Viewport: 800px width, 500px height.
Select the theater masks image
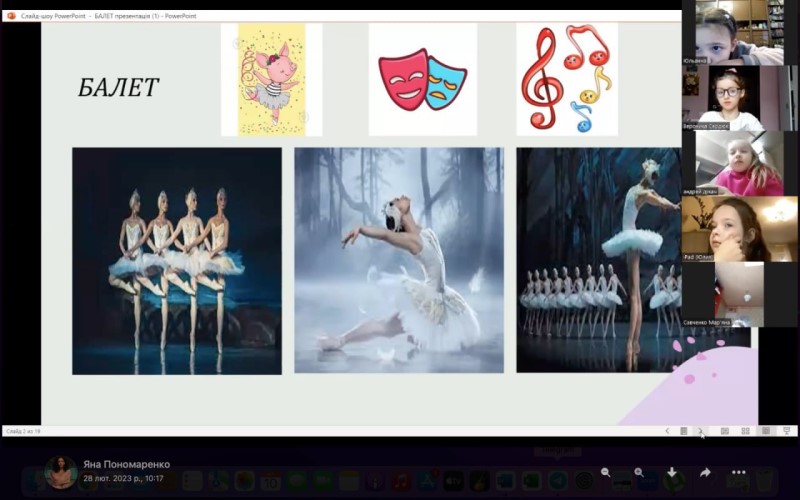point(423,80)
